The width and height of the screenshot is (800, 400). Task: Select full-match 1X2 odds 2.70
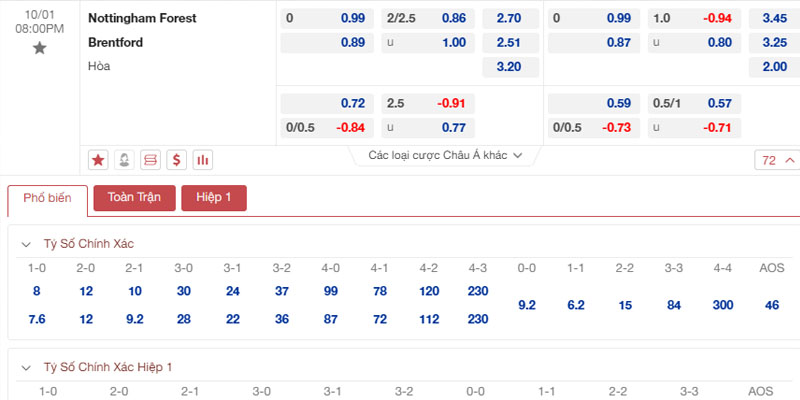tap(510, 18)
